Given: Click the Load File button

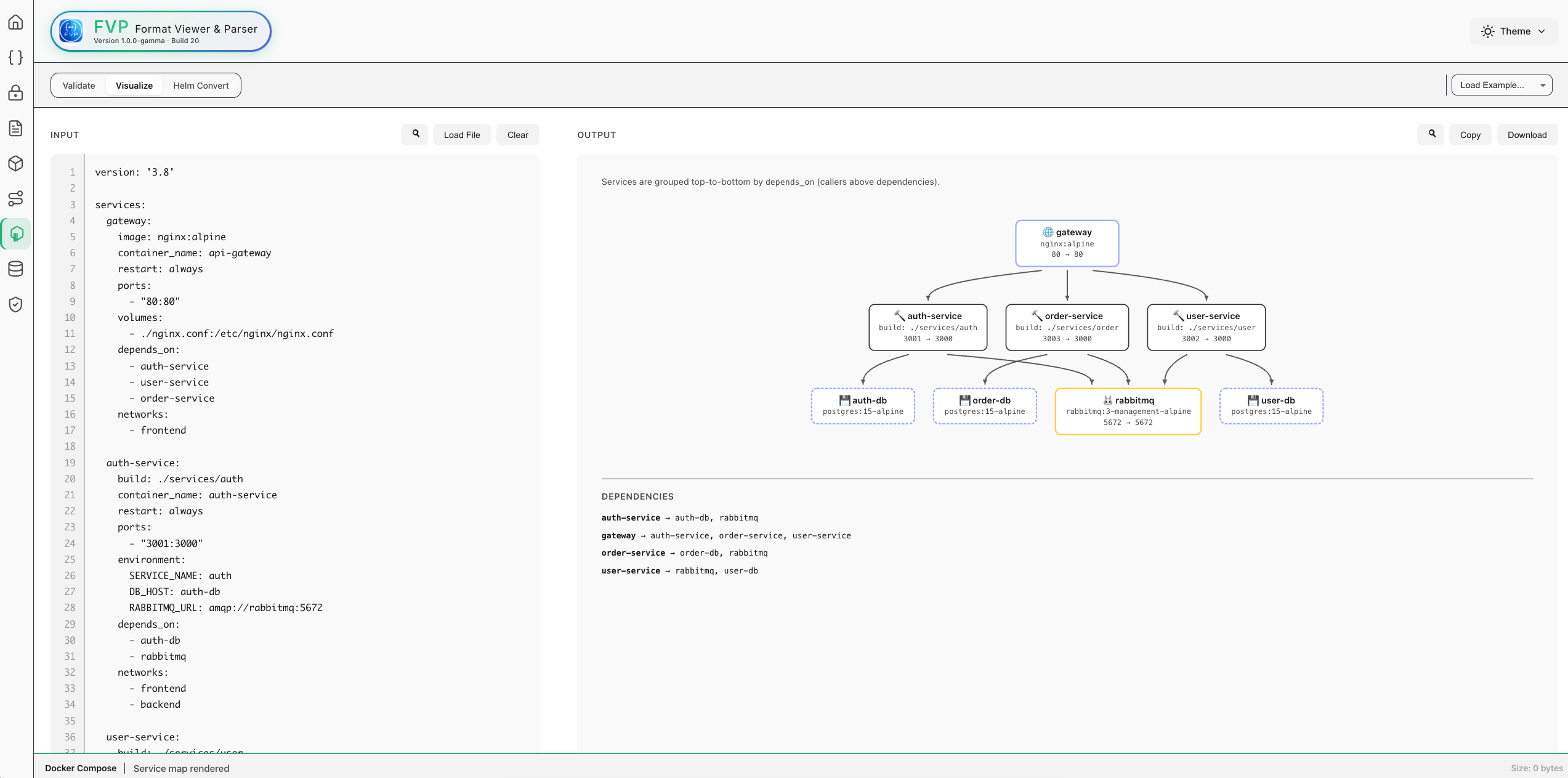Looking at the screenshot, I should pos(462,135).
